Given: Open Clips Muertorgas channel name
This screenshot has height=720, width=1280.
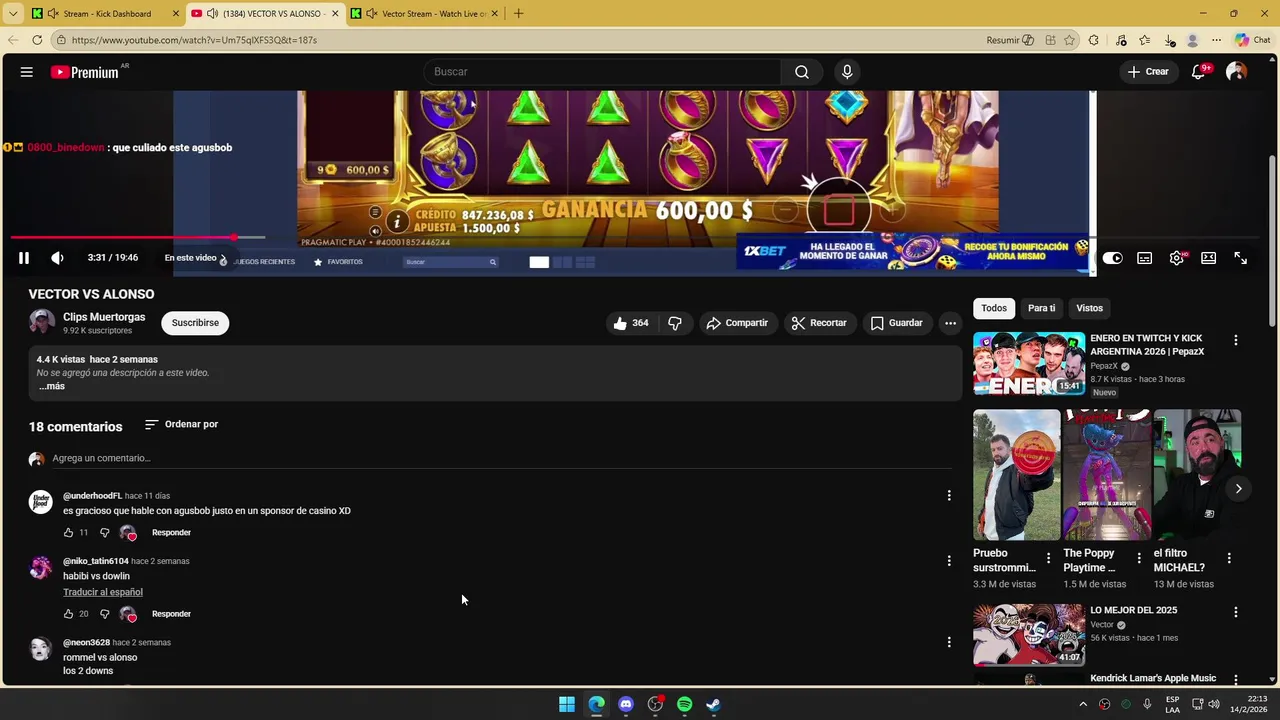Looking at the screenshot, I should (104, 317).
